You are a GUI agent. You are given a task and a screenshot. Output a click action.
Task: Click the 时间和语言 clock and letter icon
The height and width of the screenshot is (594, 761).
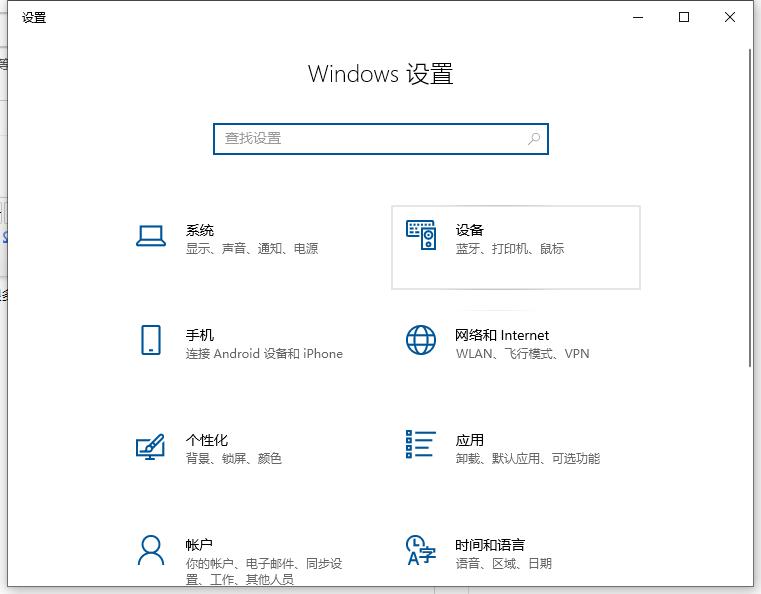[421, 550]
